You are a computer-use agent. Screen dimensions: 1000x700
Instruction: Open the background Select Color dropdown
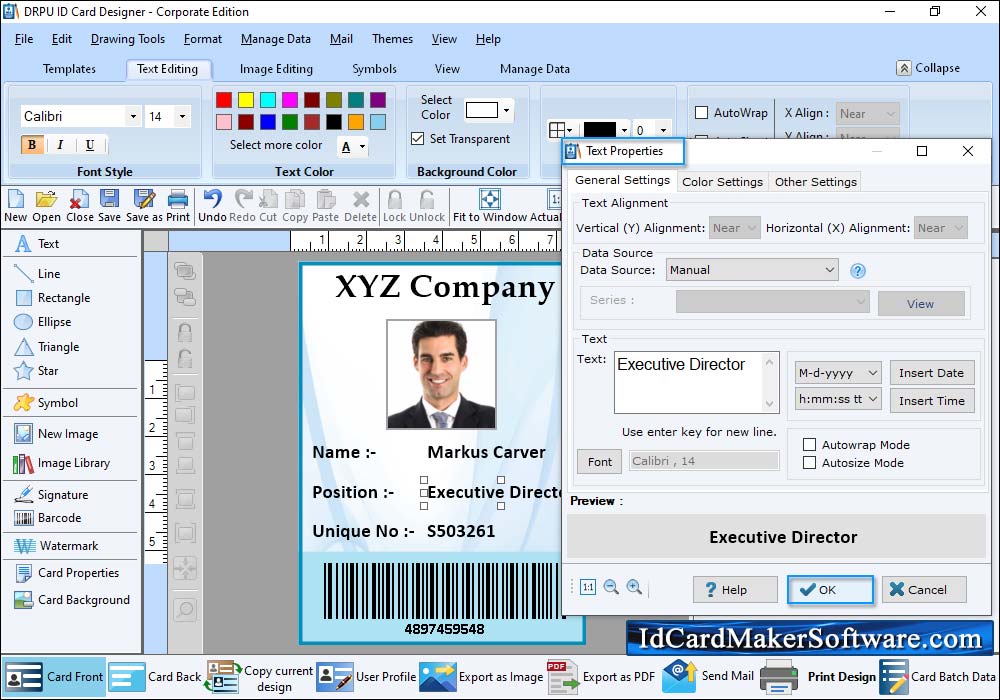pyautogui.click(x=506, y=111)
